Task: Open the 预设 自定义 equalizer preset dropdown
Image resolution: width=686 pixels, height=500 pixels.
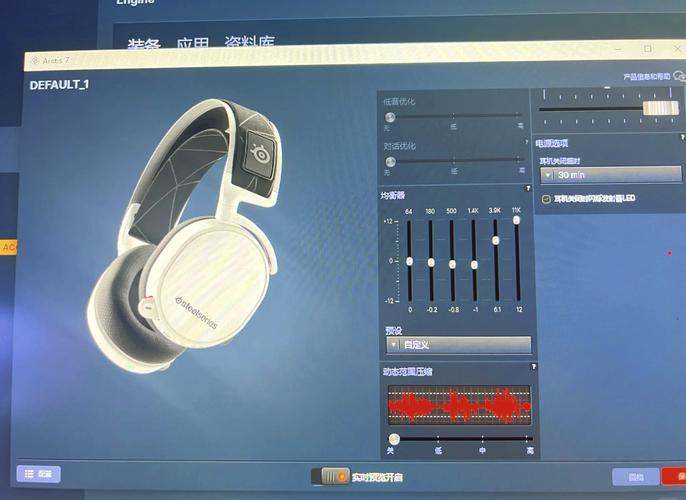Action: point(458,345)
